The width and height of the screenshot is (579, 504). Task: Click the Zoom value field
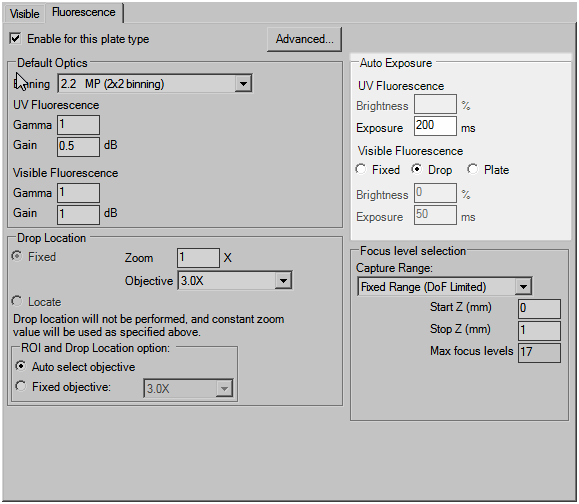[x=198, y=258]
